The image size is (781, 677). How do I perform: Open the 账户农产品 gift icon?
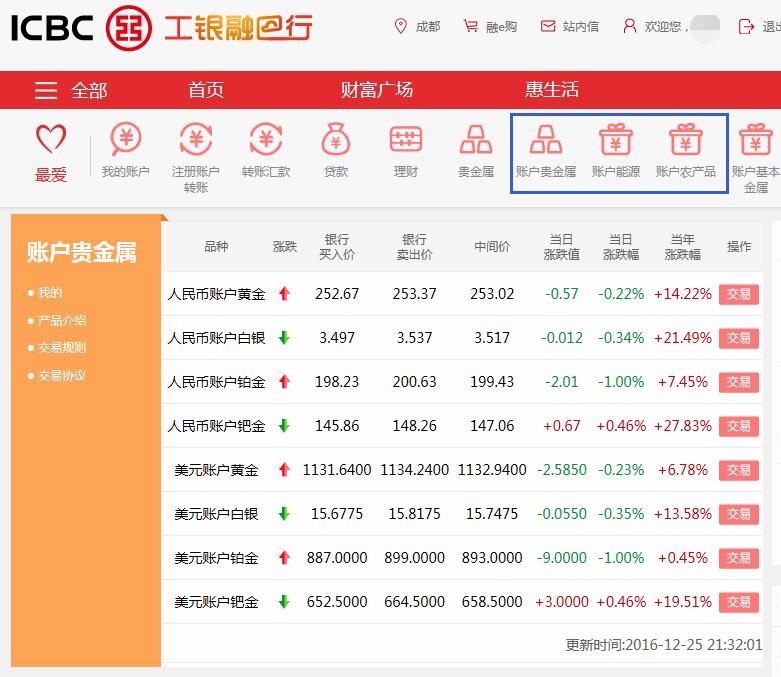685,139
